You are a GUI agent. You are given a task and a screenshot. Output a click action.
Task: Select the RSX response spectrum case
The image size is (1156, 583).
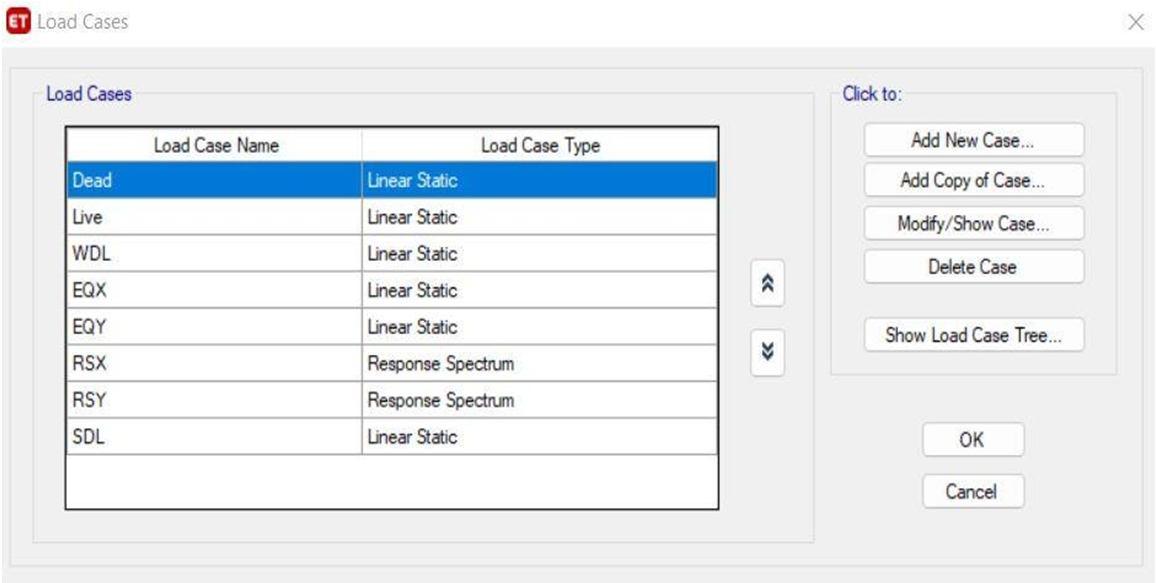215,364
